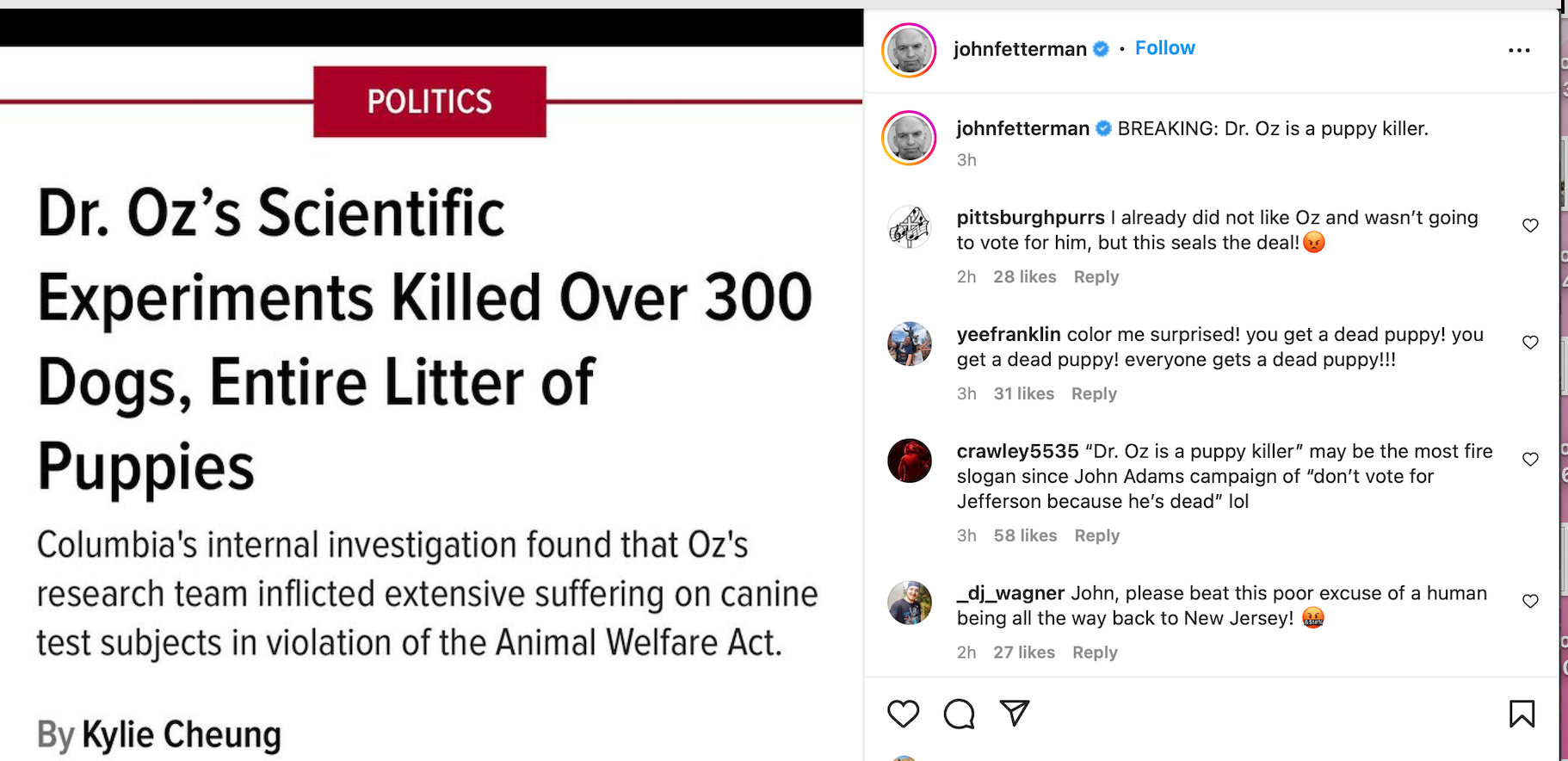Like the post with heart icon

coord(903,714)
